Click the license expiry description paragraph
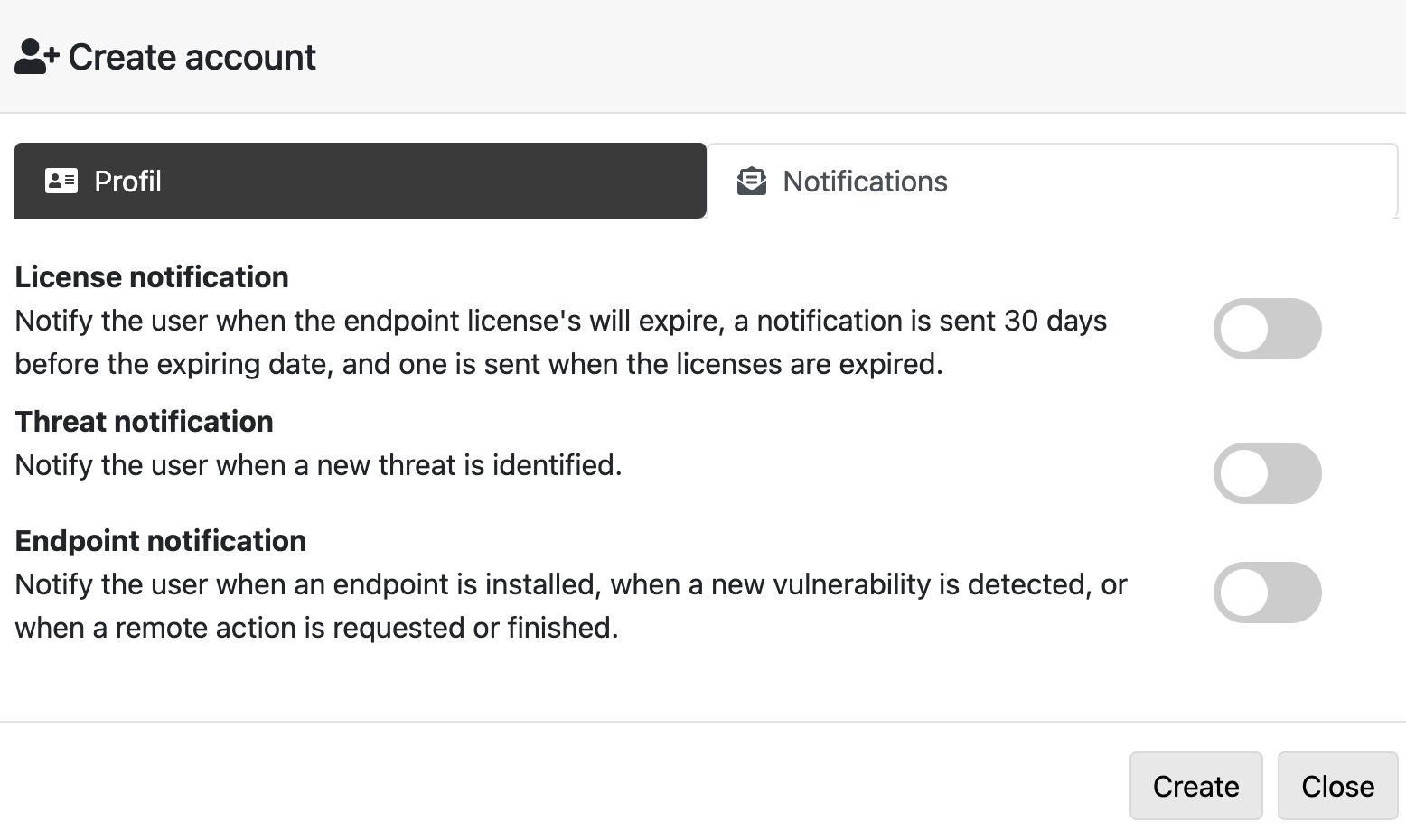The height and width of the screenshot is (840, 1406). pos(560,343)
